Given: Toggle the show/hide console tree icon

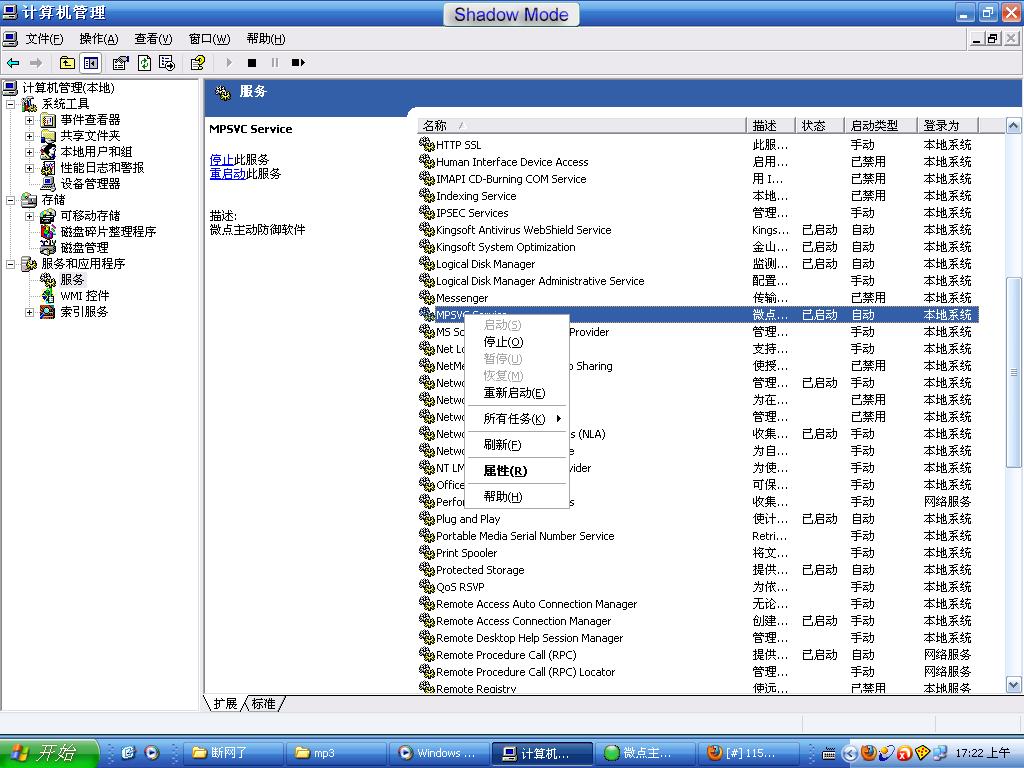Looking at the screenshot, I should [90, 63].
